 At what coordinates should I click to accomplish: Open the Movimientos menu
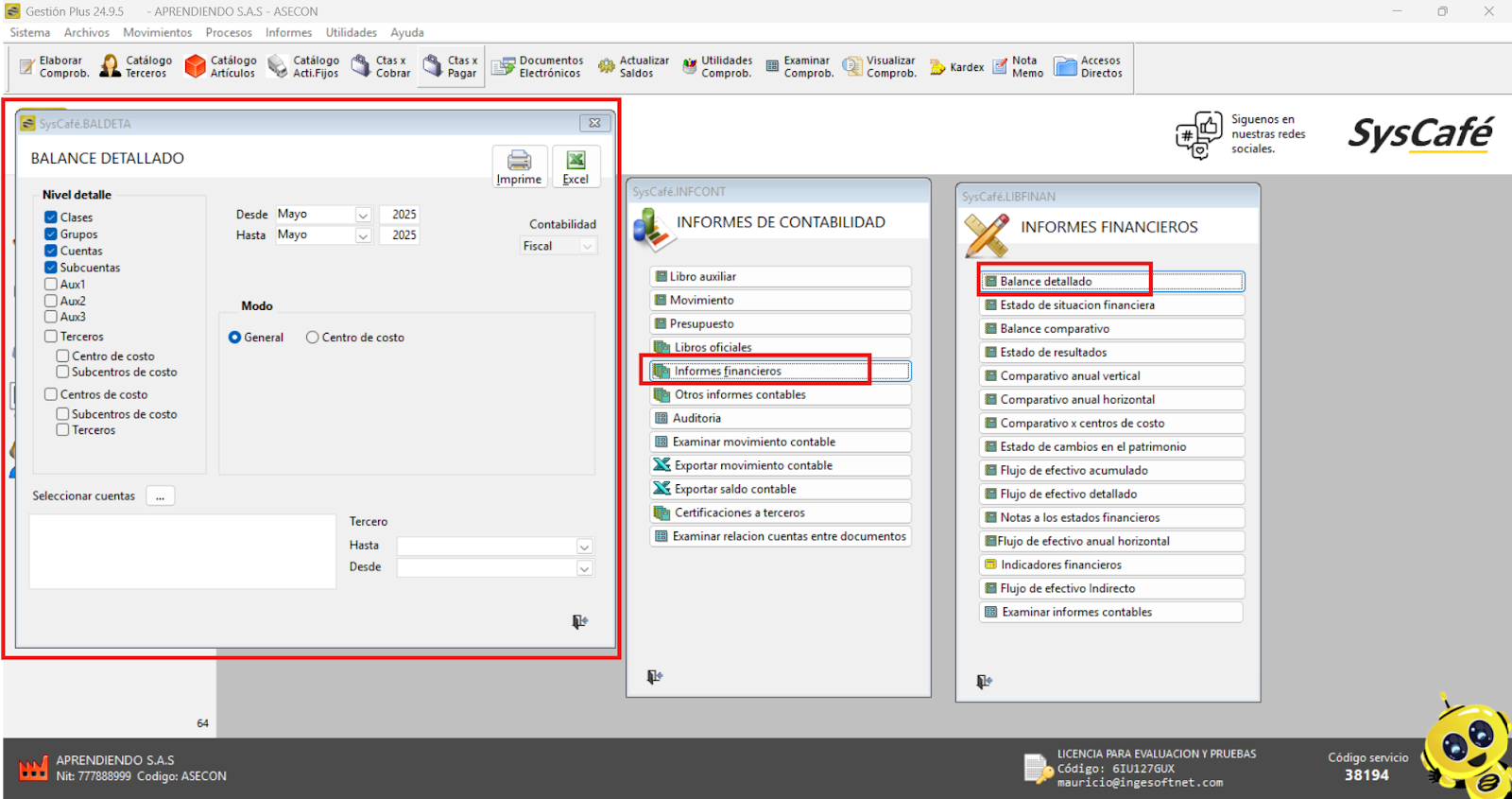(157, 32)
